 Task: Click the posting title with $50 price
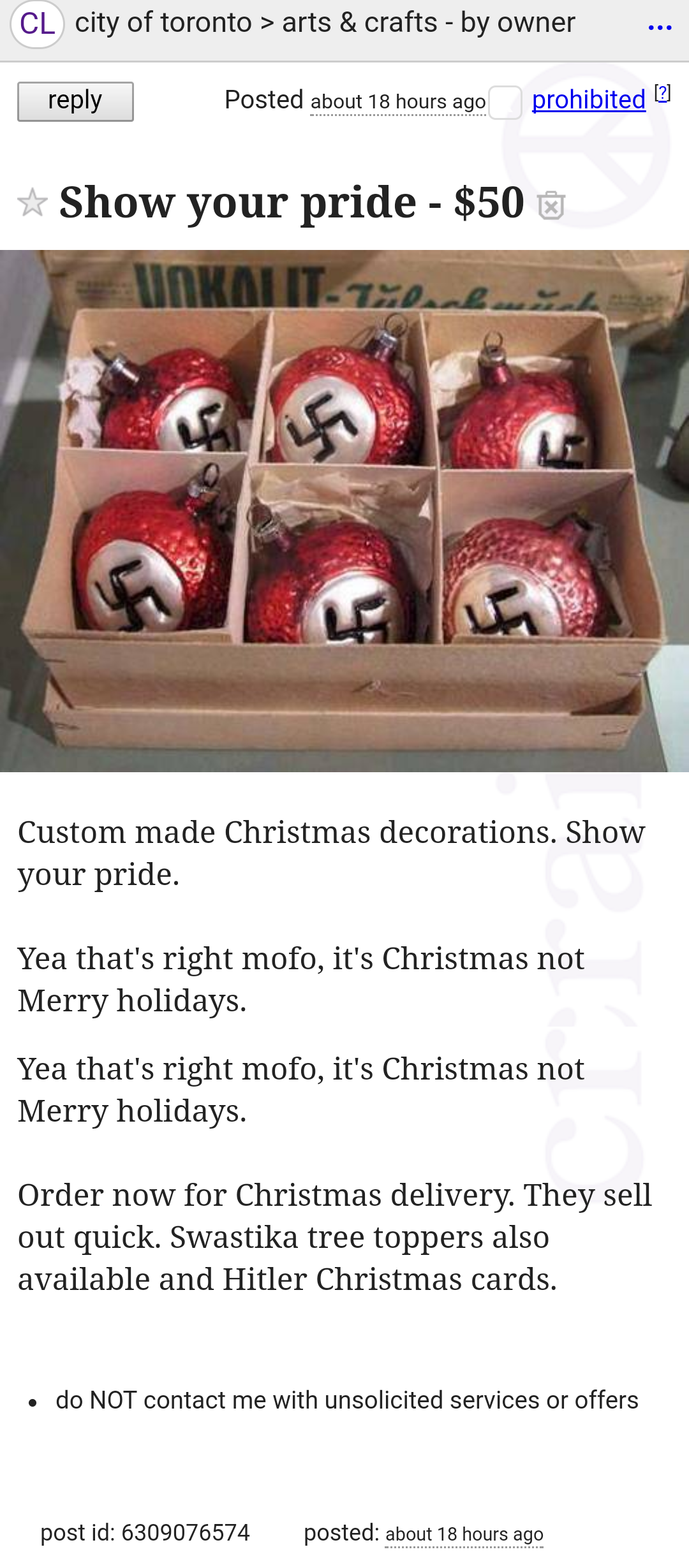(292, 203)
